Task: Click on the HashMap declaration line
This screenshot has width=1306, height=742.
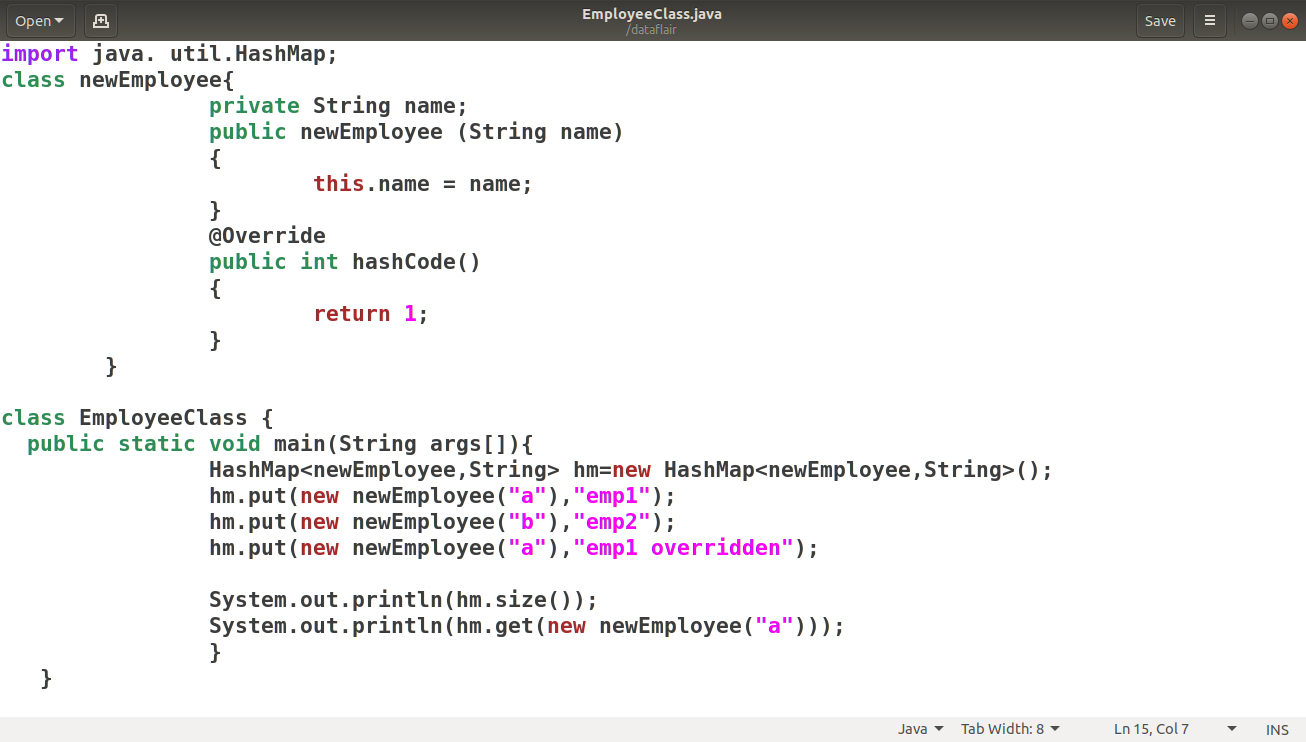Action: 631,470
